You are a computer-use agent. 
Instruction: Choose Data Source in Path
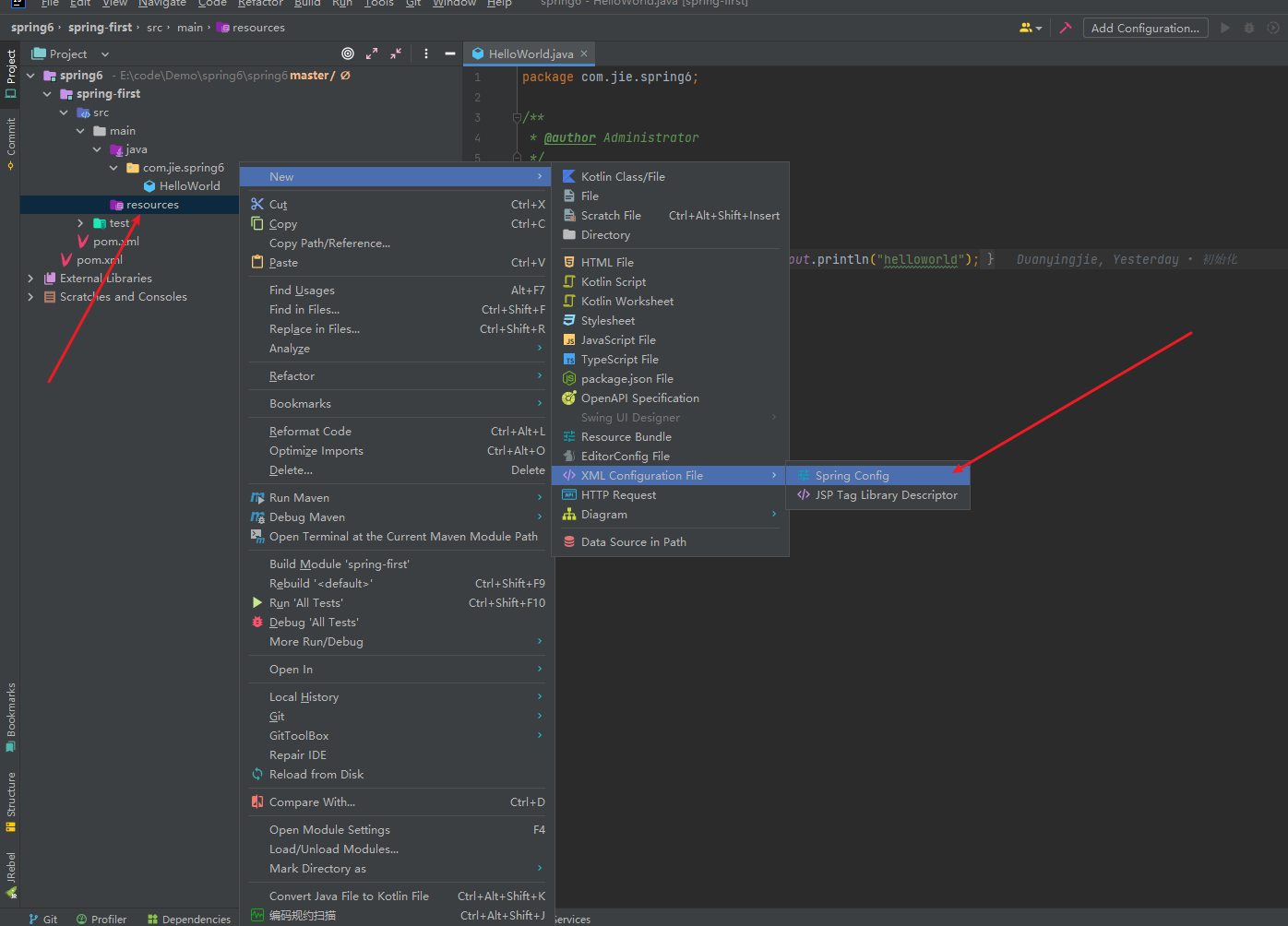point(670,541)
